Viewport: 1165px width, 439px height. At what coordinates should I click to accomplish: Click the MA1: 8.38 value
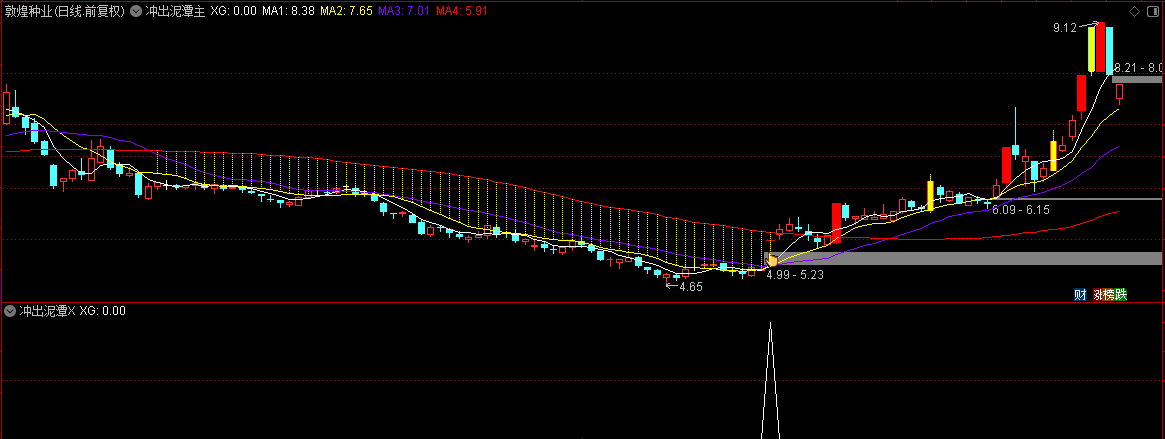tap(289, 11)
